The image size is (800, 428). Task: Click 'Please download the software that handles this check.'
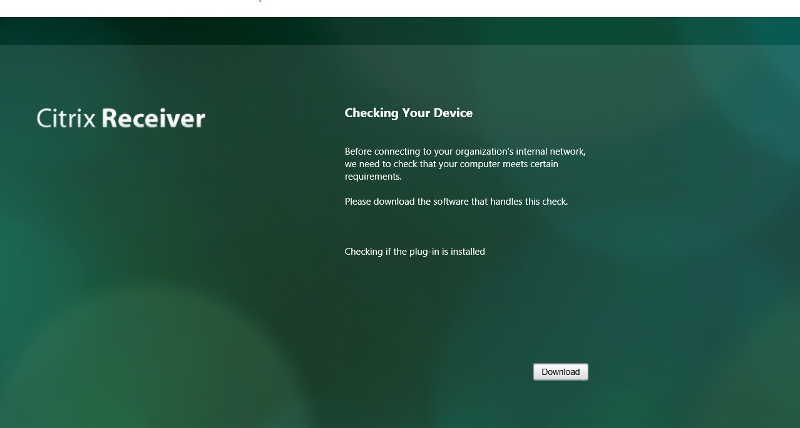point(456,202)
